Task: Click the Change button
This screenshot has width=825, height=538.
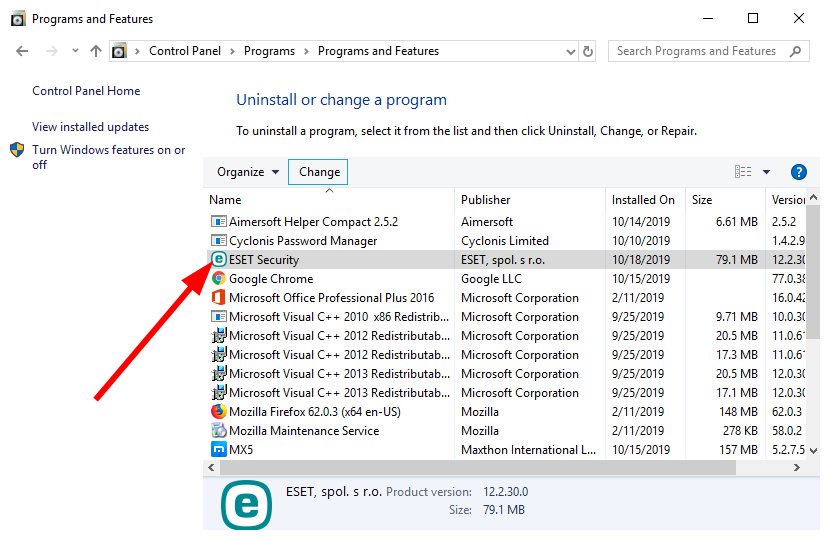Action: [x=318, y=172]
